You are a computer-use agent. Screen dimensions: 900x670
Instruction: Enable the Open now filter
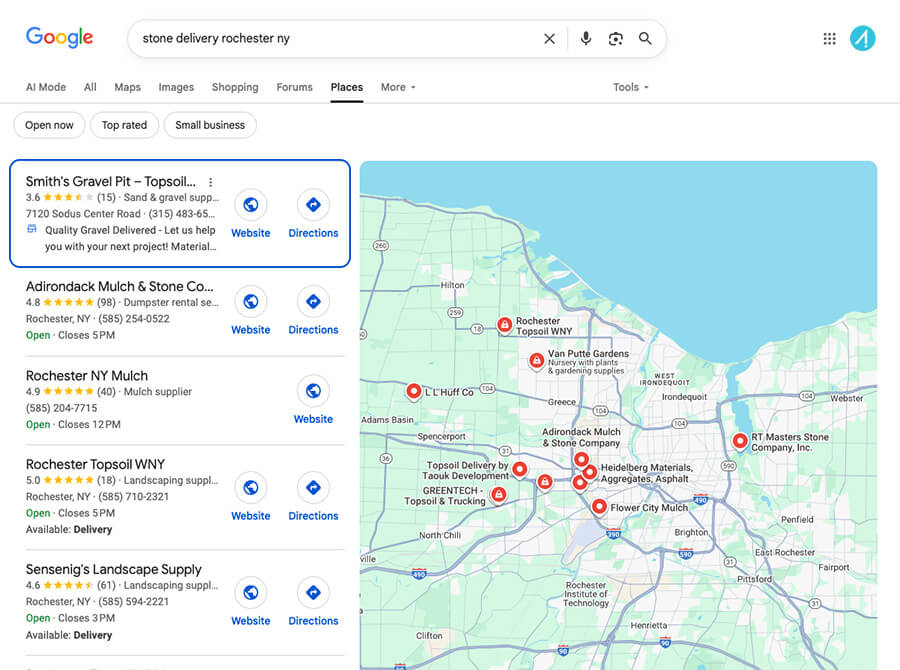click(48, 125)
